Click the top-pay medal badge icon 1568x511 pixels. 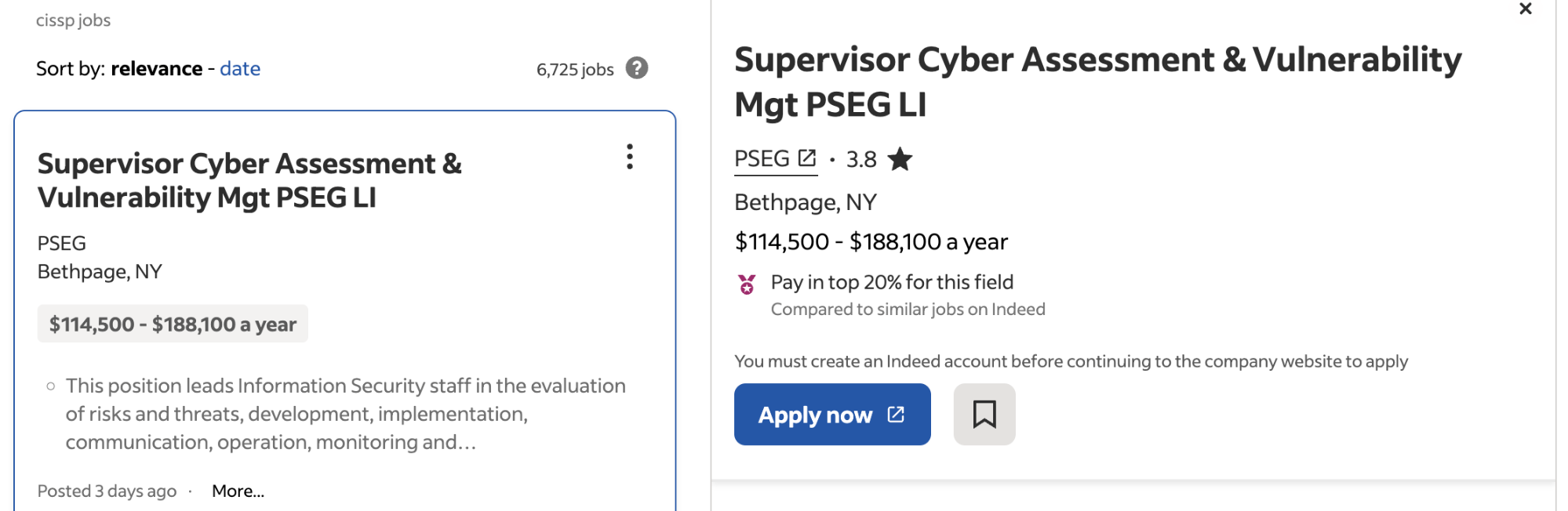pos(747,284)
